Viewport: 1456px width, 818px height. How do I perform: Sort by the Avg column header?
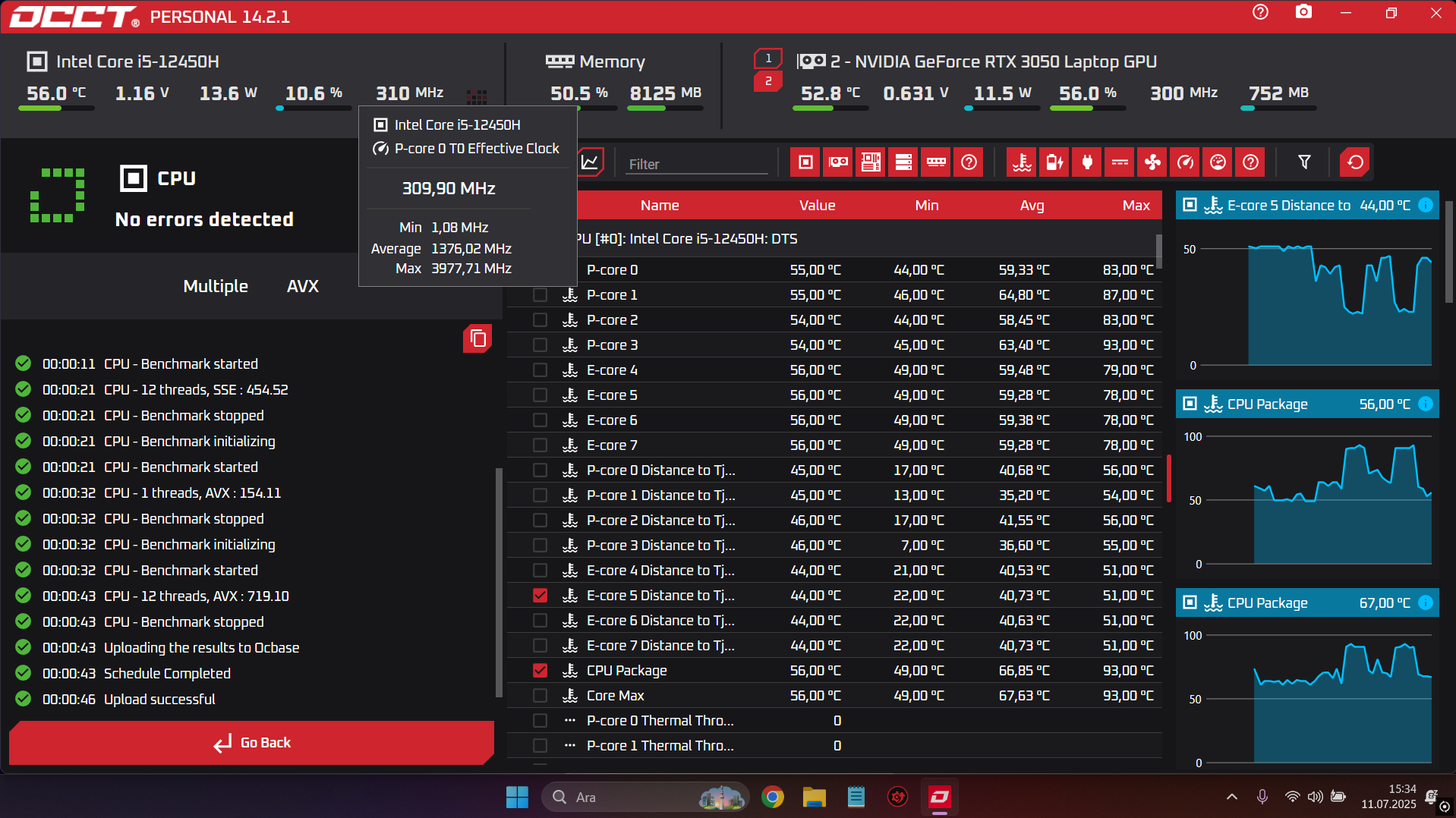coord(1032,206)
